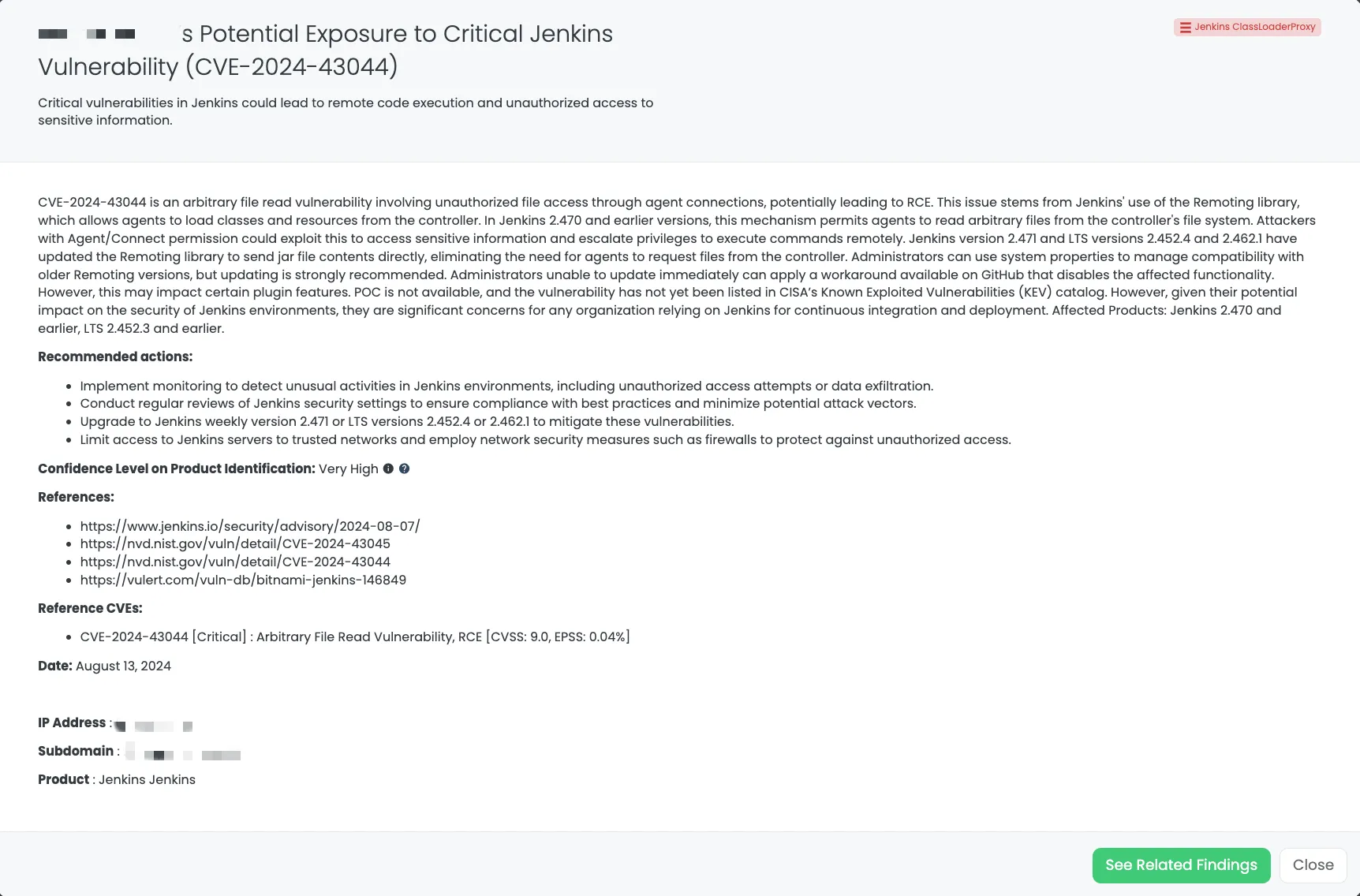Close the vulnerability details dialog

[x=1313, y=865]
